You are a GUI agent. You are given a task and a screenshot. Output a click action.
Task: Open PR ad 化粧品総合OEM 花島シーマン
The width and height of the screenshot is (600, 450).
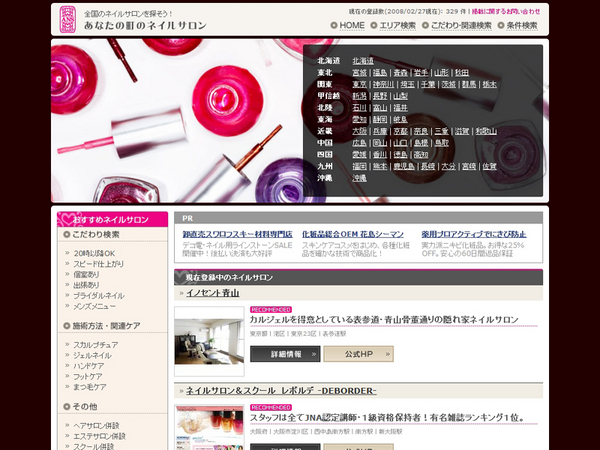coord(353,234)
